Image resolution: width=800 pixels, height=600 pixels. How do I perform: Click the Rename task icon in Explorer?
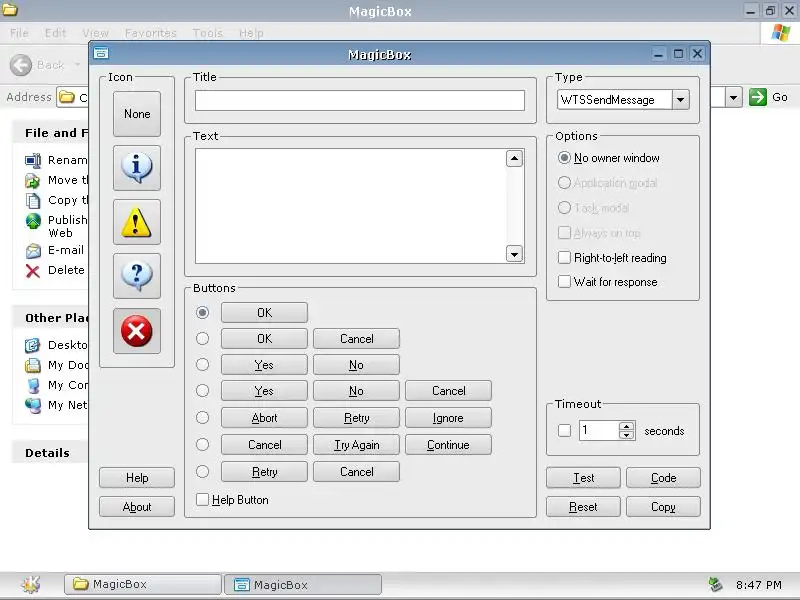point(33,161)
